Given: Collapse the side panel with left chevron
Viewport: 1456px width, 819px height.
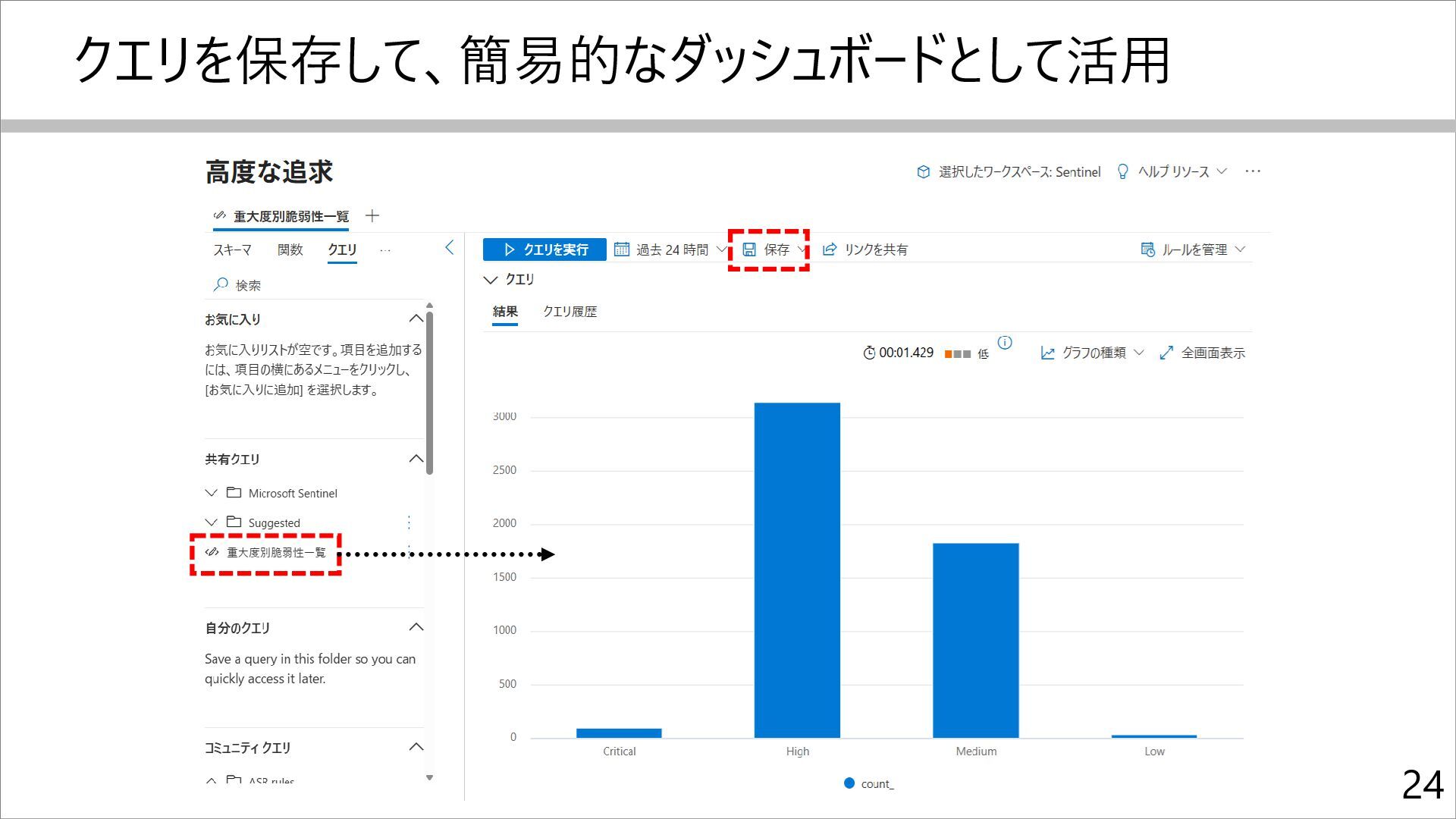Looking at the screenshot, I should pos(449,248).
